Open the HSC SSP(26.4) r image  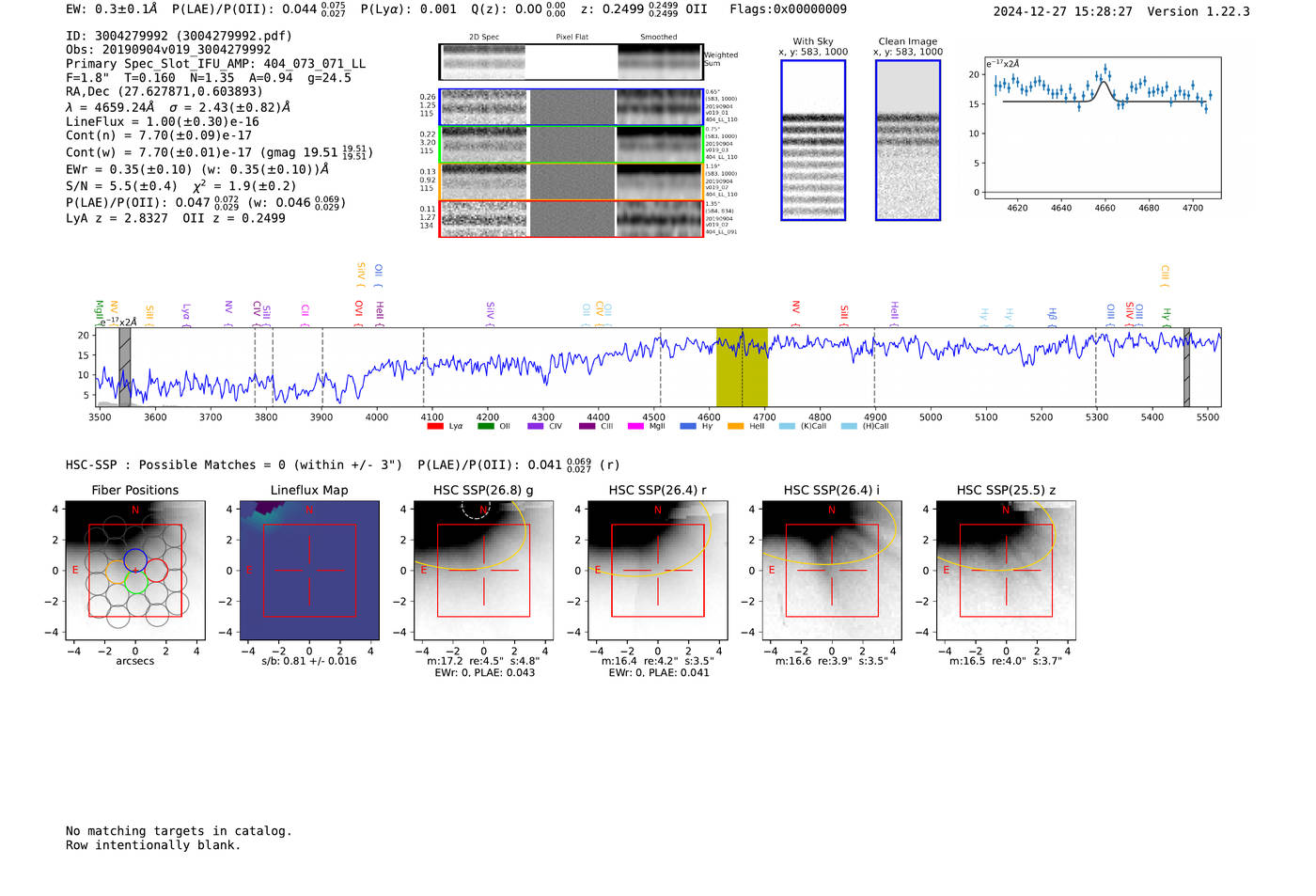[x=658, y=571]
